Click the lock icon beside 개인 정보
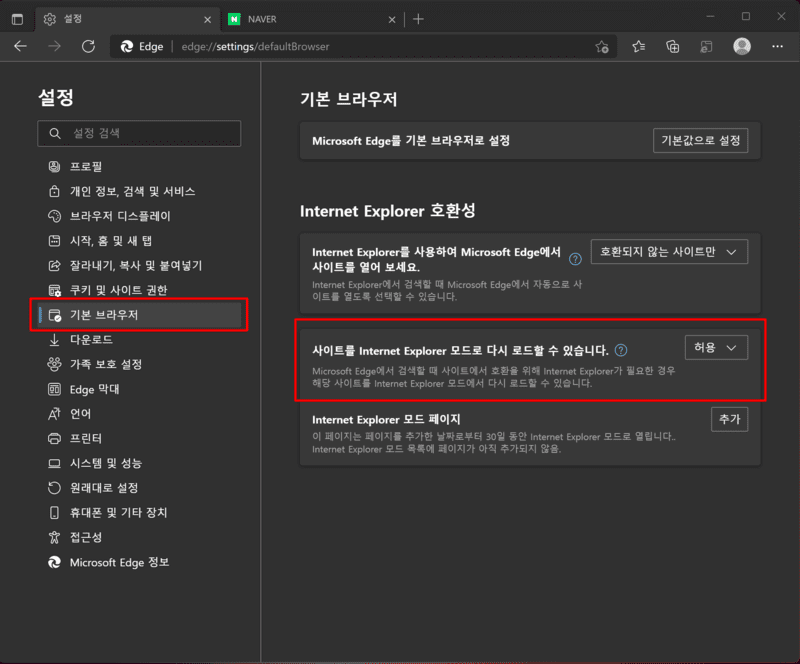The image size is (800, 664). (54, 191)
